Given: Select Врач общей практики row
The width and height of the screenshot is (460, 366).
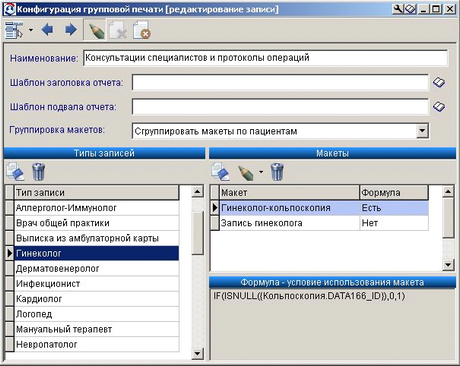Looking at the screenshot, I should (97, 223).
